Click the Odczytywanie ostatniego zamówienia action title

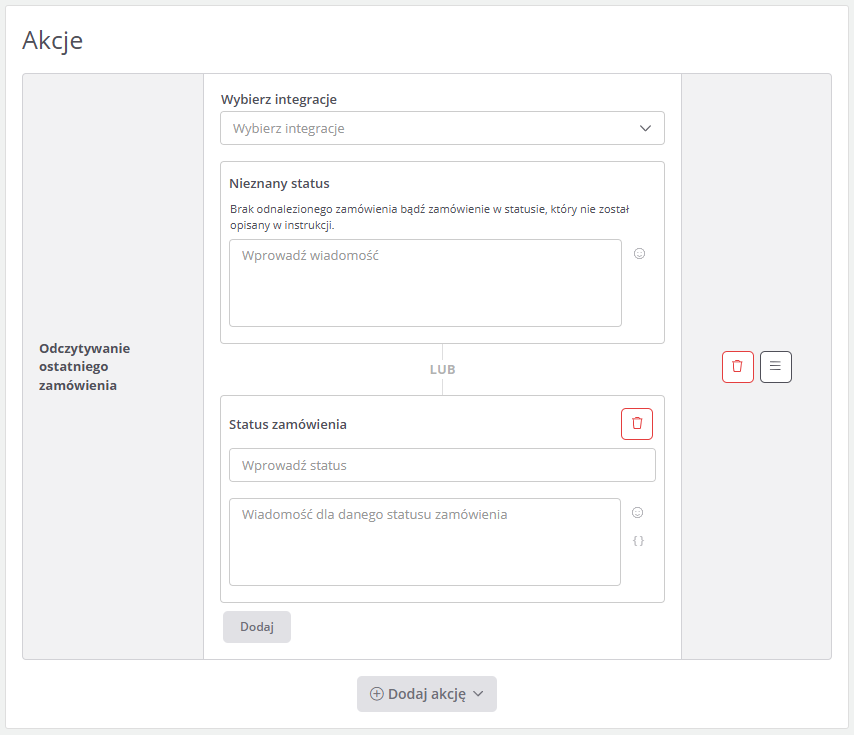click(85, 366)
